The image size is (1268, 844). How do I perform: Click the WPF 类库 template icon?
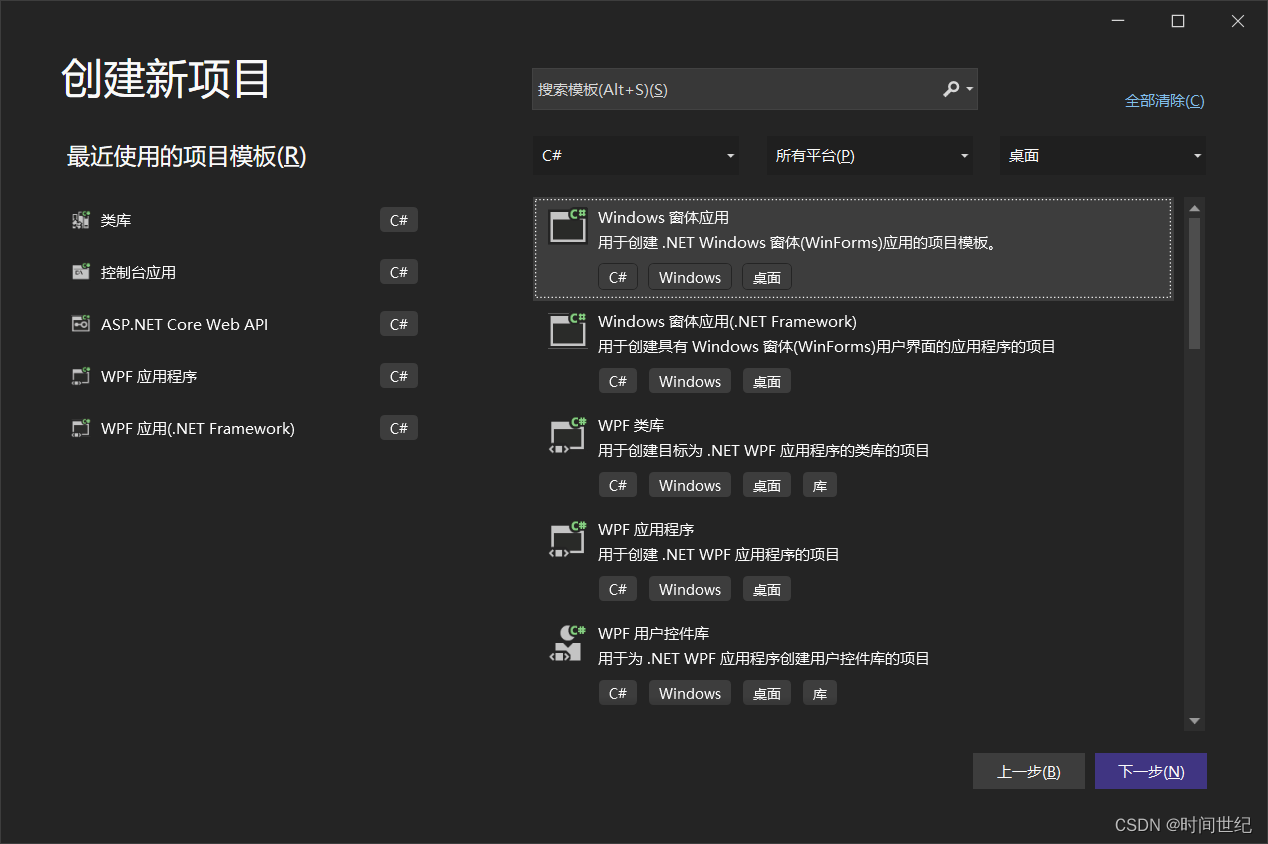(567, 434)
